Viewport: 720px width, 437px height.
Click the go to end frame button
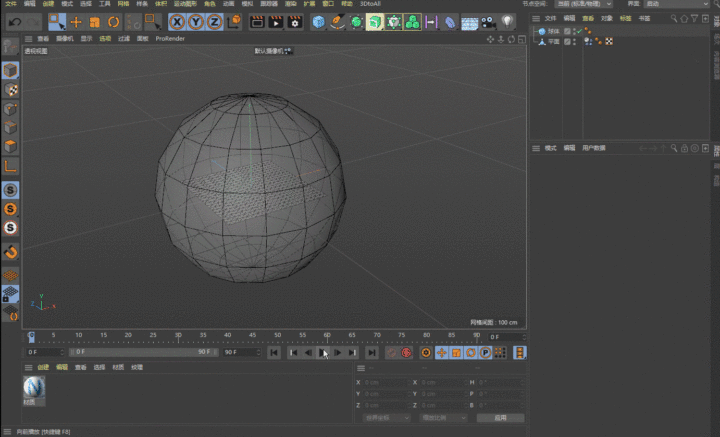(372, 352)
